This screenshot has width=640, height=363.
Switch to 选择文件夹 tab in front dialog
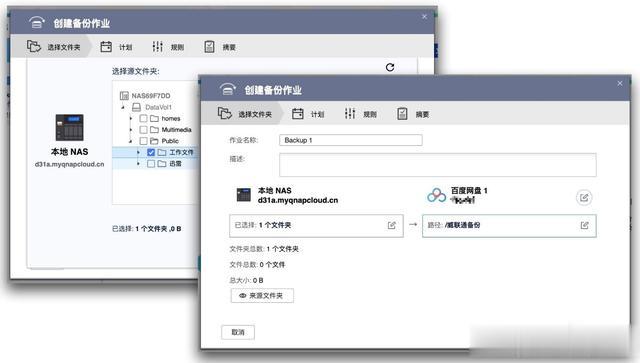pyautogui.click(x=245, y=114)
